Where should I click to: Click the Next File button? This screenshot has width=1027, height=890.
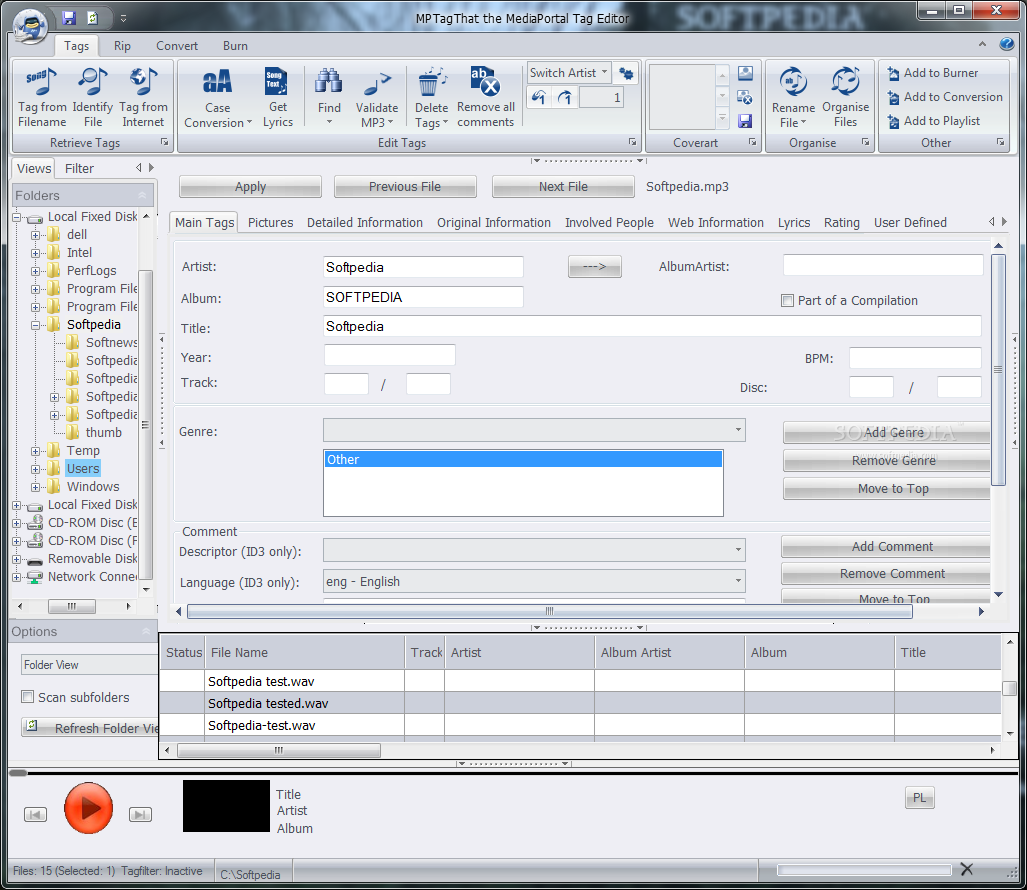pos(563,187)
